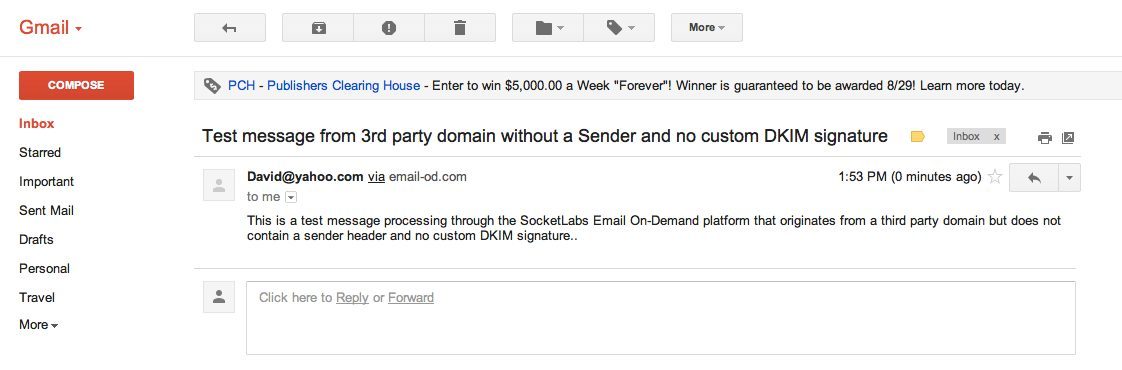The image size is (1122, 370).
Task: Go to the Drafts folder
Action: coord(36,240)
